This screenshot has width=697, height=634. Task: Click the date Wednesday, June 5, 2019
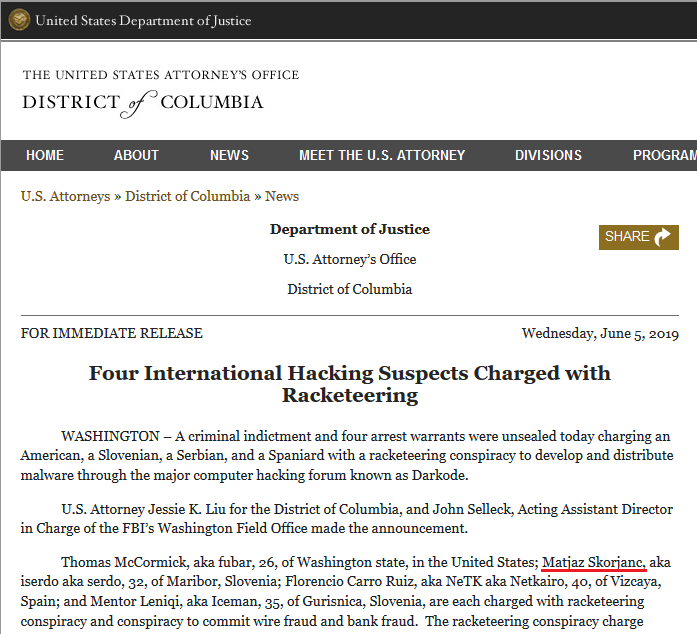(601, 333)
